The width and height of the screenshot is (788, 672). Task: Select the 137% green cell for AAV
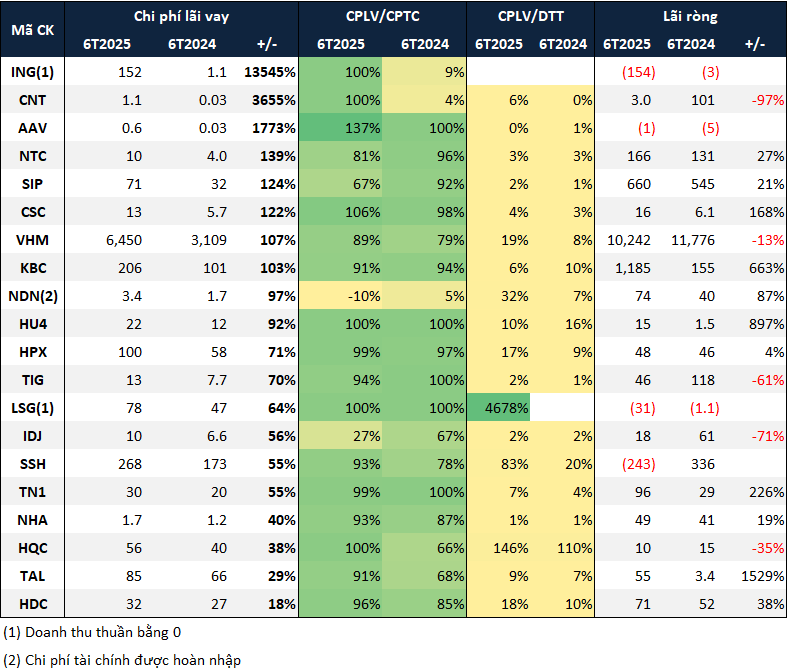[362, 127]
